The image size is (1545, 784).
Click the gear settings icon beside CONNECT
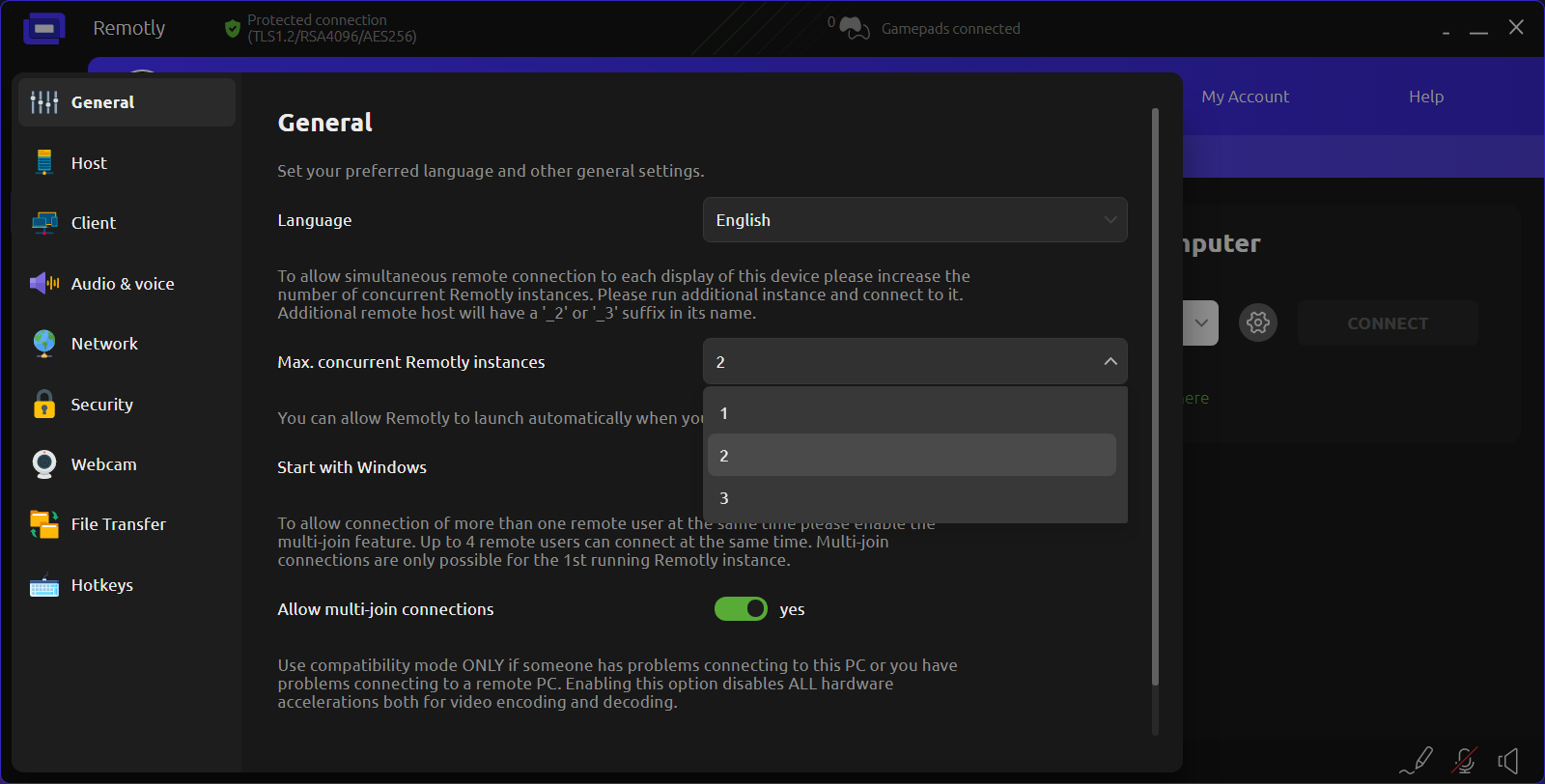coord(1258,322)
